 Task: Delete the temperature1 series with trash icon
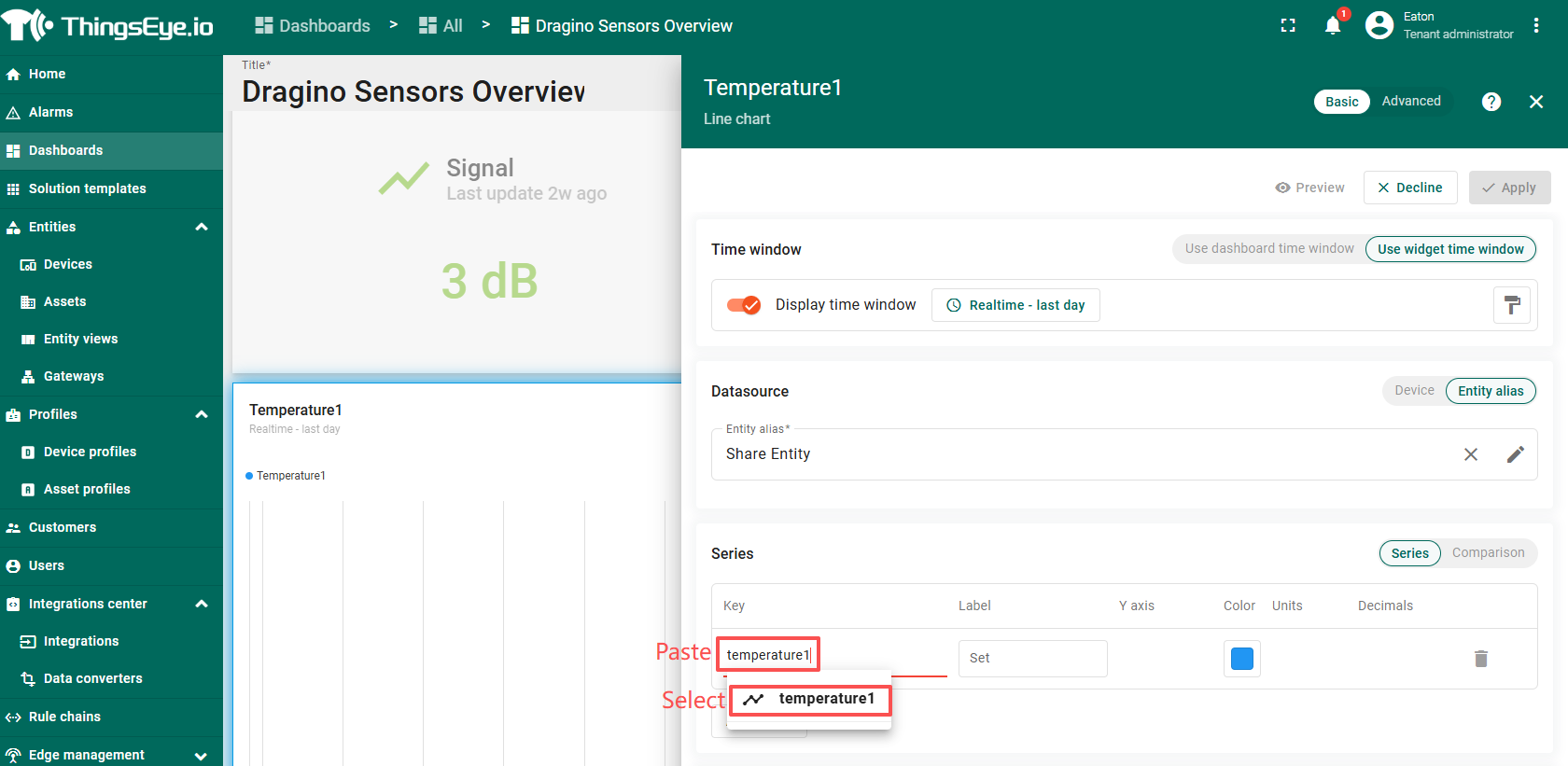click(x=1480, y=659)
